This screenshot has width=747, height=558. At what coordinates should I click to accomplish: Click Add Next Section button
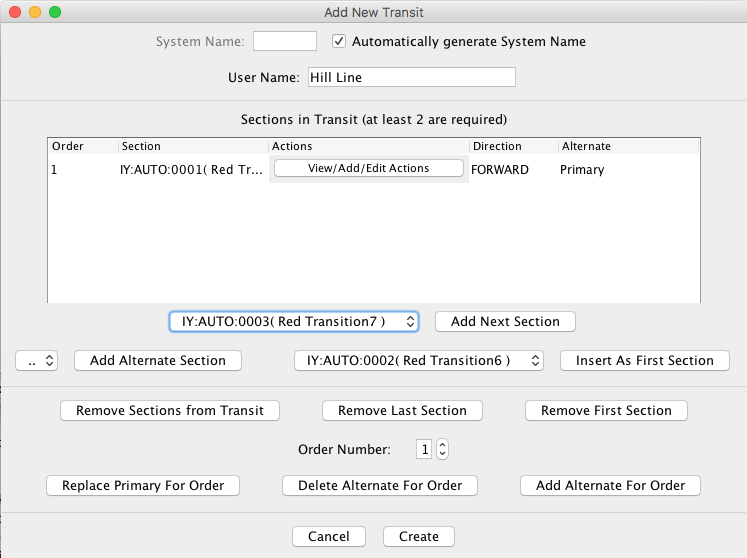click(505, 322)
